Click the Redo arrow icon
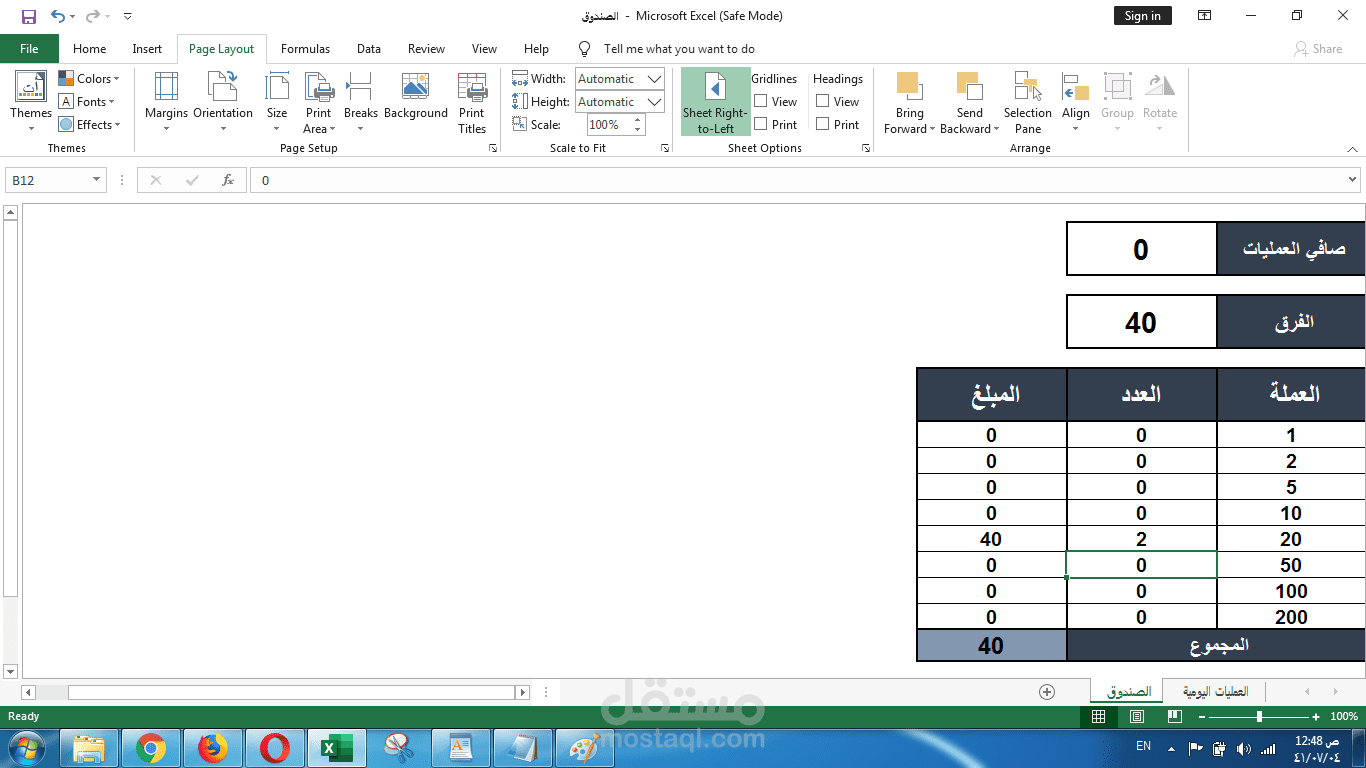This screenshot has height=768, width=1366. point(93,16)
